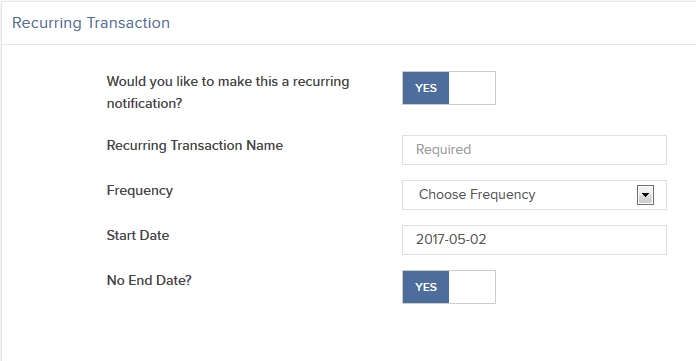
Task: Click the Frequency dropdown arrow icon
Action: (x=645, y=195)
